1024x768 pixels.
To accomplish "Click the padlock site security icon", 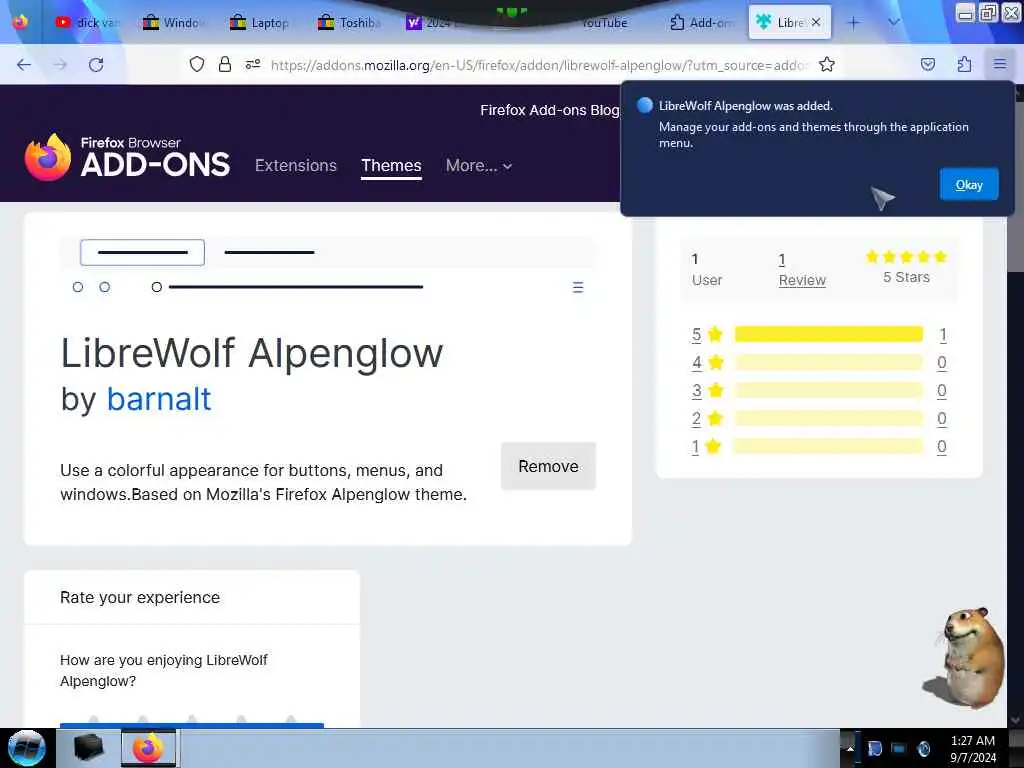I will tap(225, 64).
